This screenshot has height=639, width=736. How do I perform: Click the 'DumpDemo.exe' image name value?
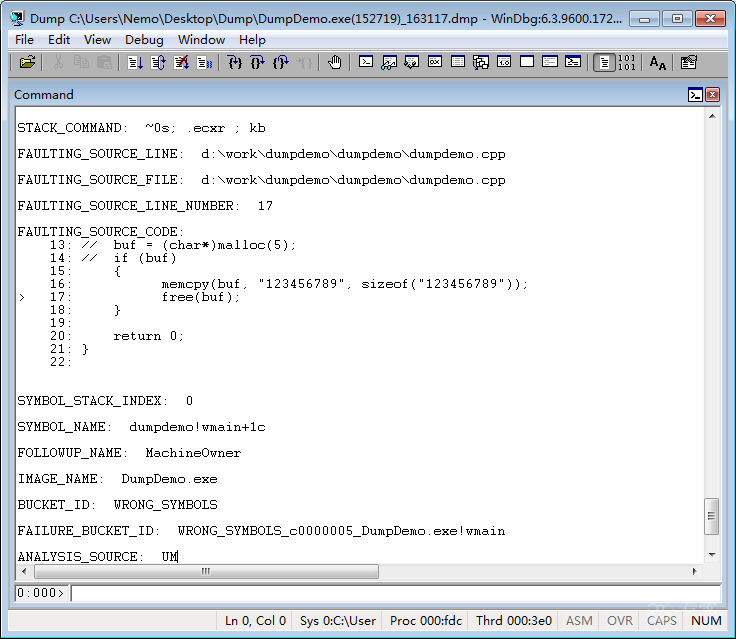[169, 479]
